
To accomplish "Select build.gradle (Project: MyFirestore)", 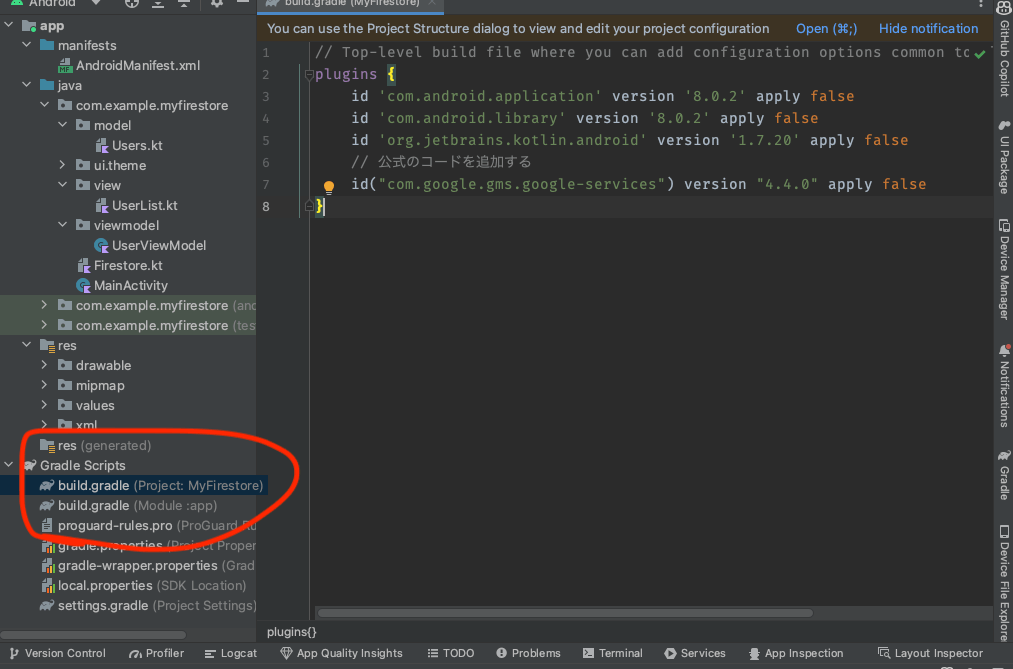I will 151,486.
